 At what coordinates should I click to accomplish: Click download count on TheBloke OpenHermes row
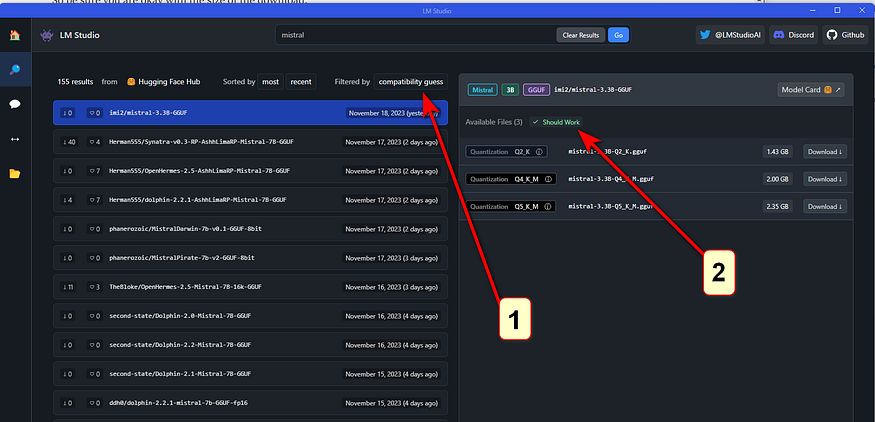pyautogui.click(x=70, y=287)
